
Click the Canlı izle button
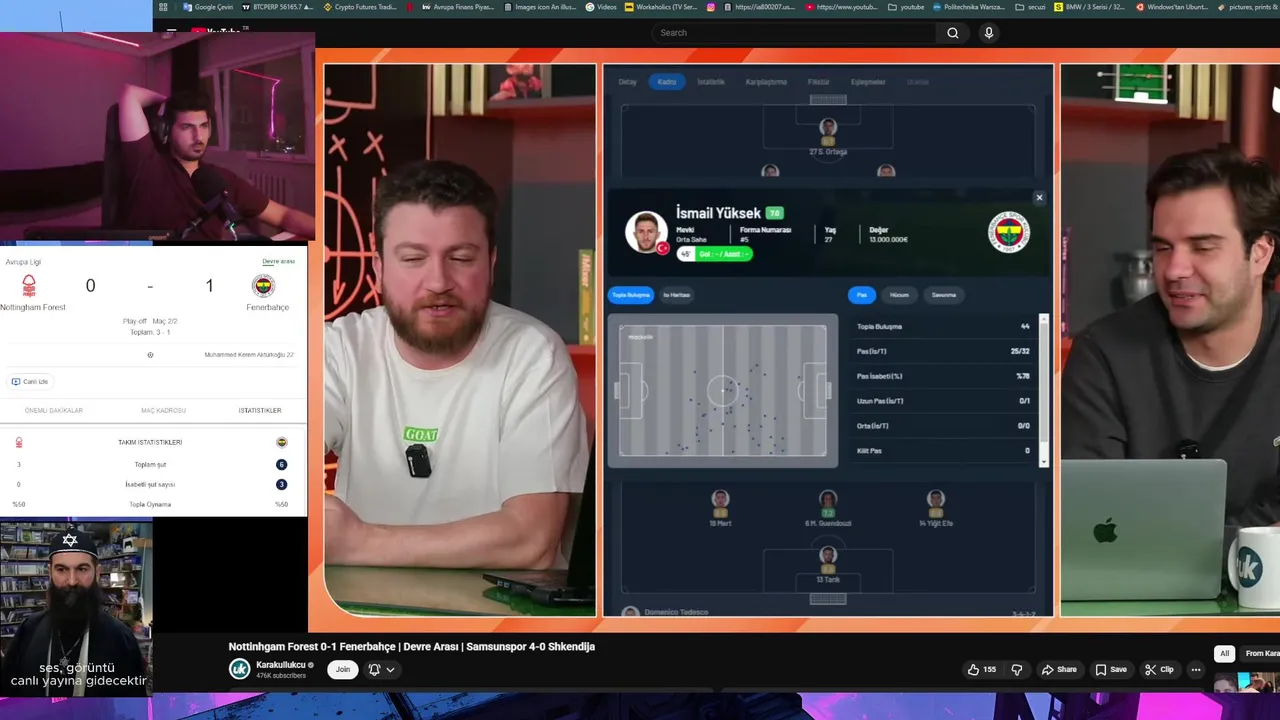(x=30, y=381)
